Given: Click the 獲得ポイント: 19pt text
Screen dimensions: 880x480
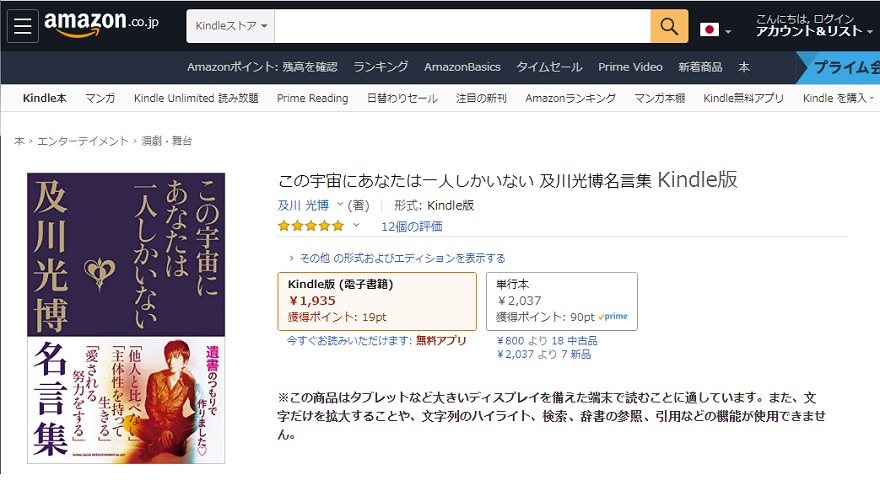Looking at the screenshot, I should click(x=337, y=317).
